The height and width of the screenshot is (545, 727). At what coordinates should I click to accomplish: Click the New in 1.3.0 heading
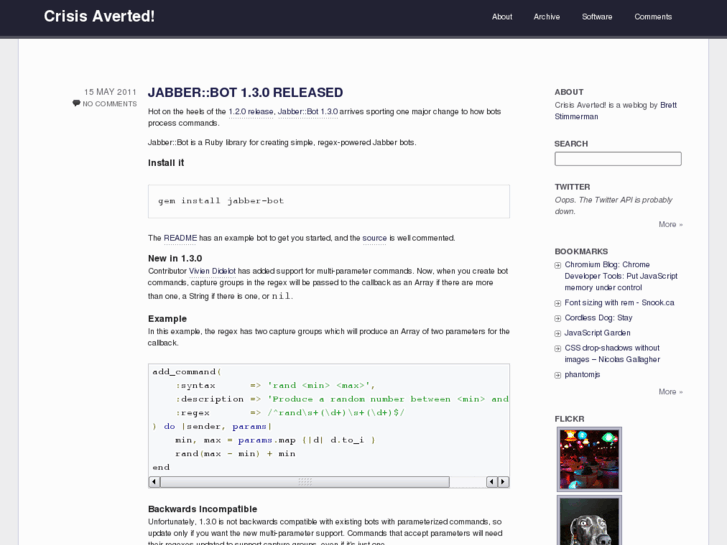click(x=175, y=258)
